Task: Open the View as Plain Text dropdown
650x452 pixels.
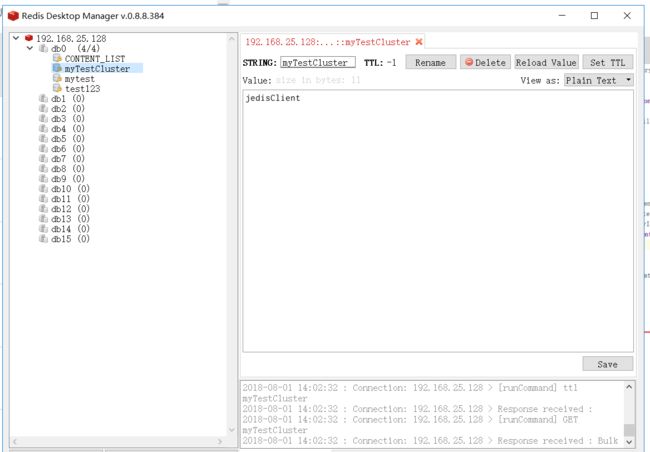Action: pyautogui.click(x=599, y=80)
